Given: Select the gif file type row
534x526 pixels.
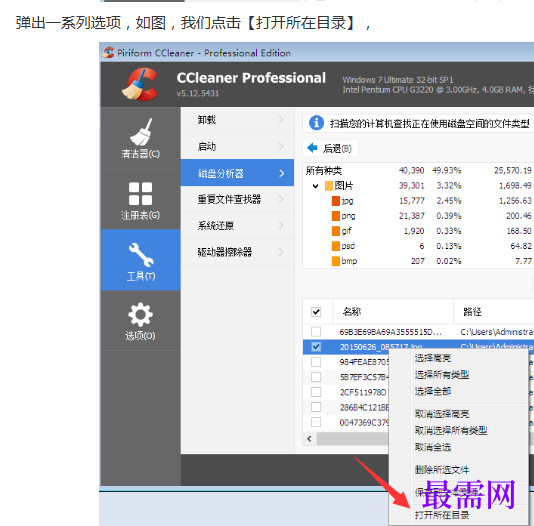Looking at the screenshot, I should coord(418,231).
